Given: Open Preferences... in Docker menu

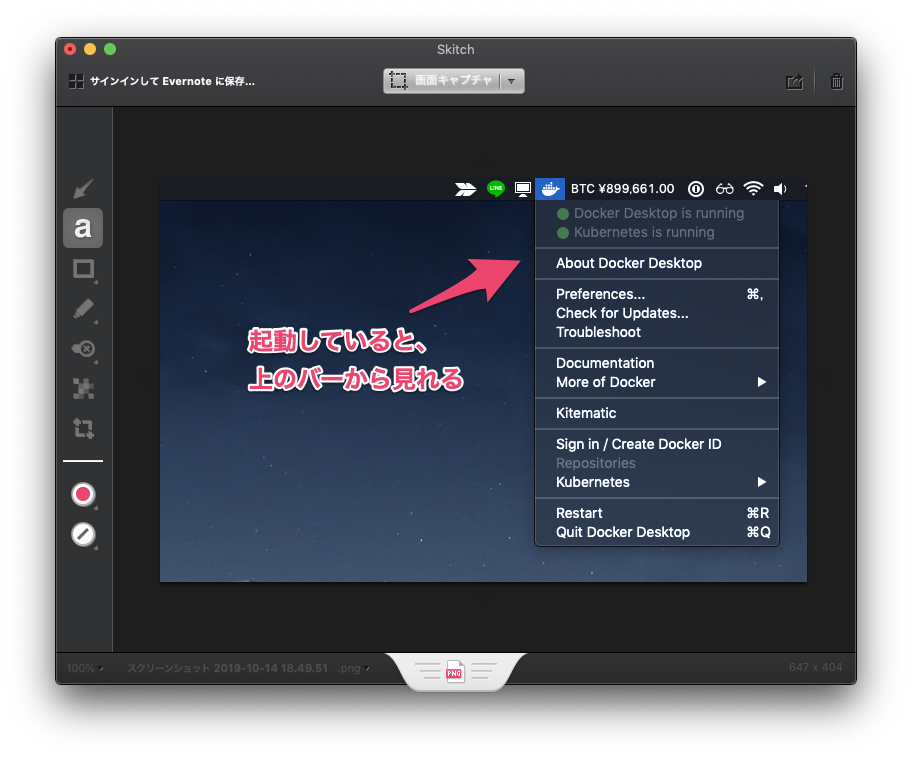Looking at the screenshot, I should click(657, 294).
